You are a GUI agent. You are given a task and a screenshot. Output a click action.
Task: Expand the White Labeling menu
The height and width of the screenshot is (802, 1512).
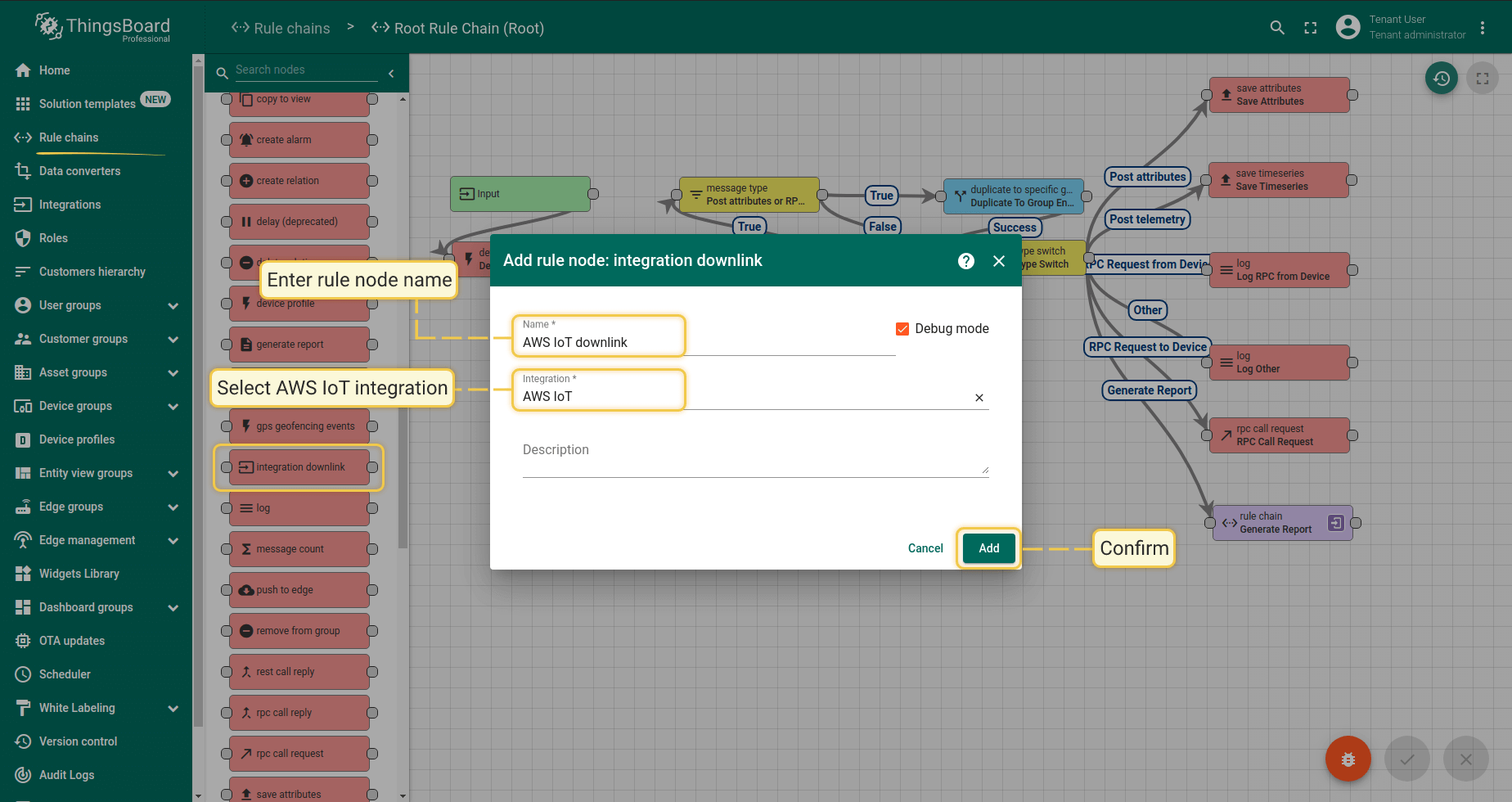point(173,708)
